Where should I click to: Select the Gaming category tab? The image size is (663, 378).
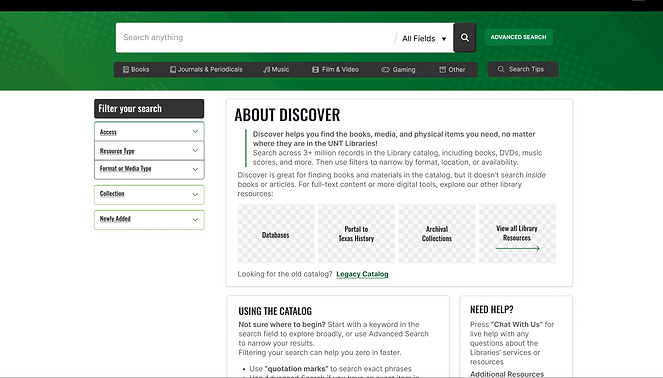[398, 69]
